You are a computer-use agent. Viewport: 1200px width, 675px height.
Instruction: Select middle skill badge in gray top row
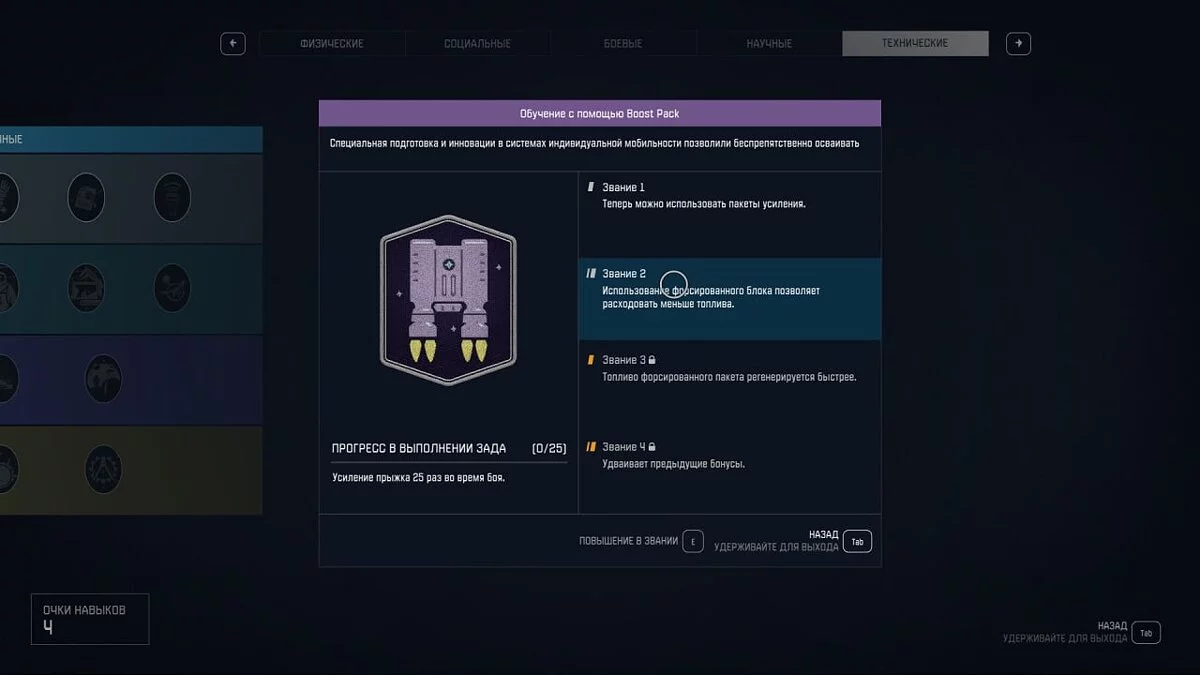click(86, 198)
